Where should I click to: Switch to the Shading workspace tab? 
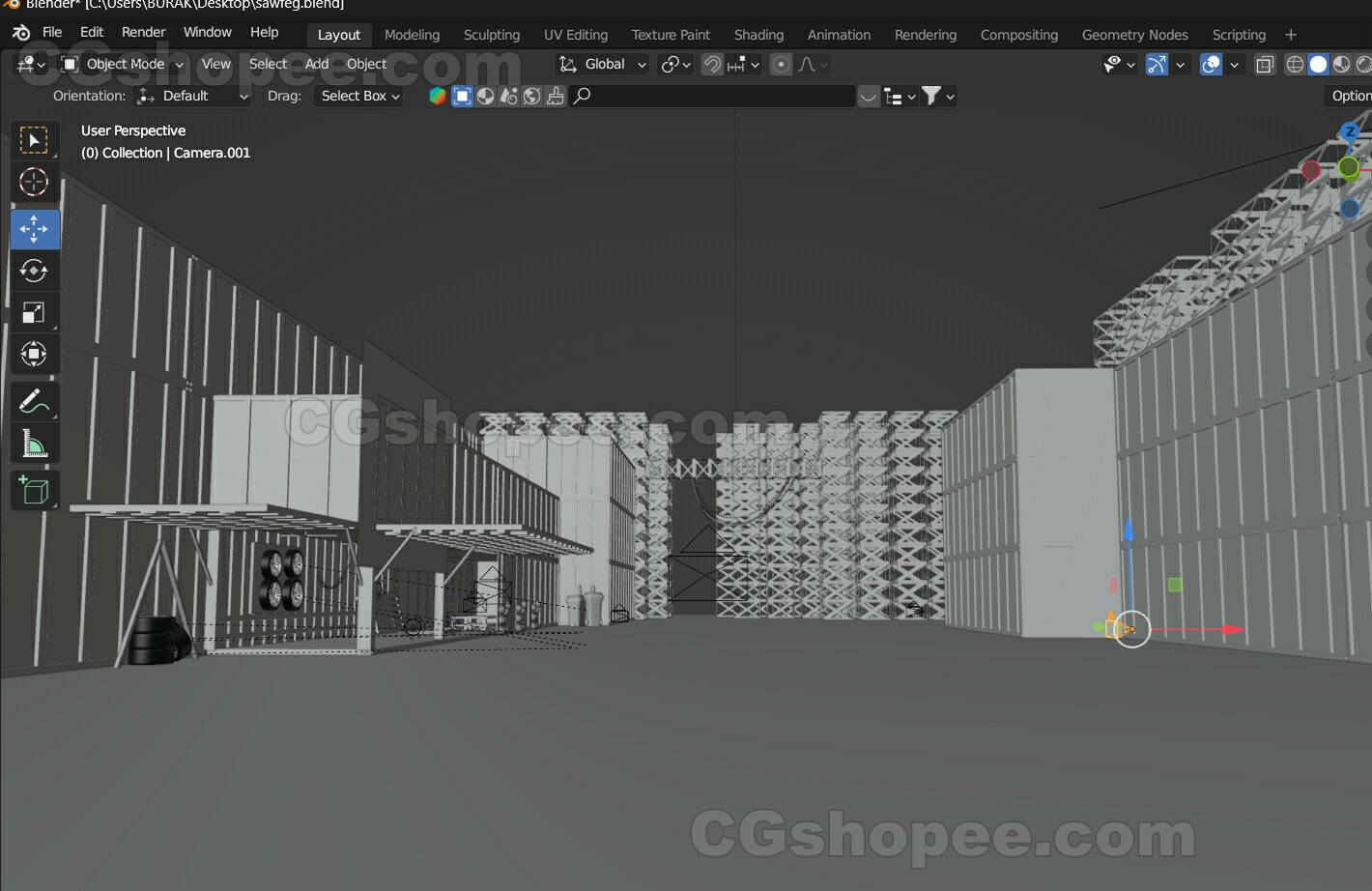[758, 35]
